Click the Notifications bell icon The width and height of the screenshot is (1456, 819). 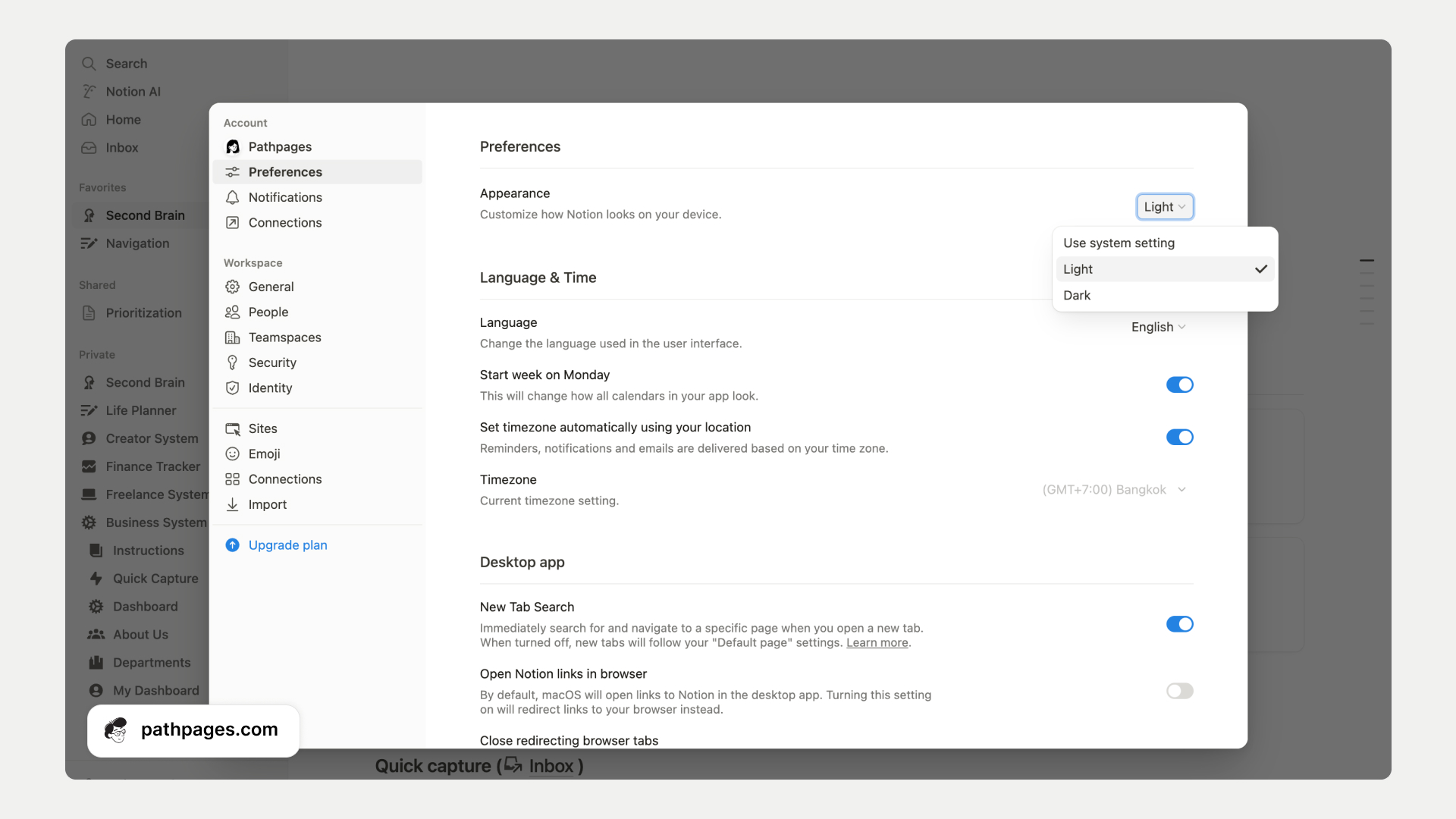pyautogui.click(x=233, y=197)
